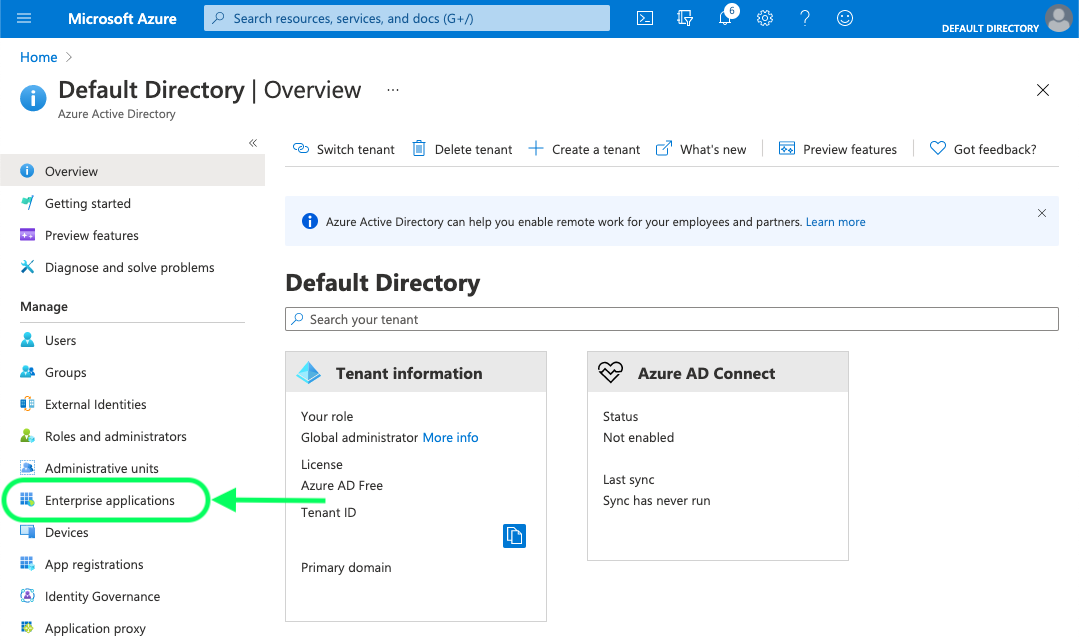Collapse the left navigation menu

pos(253,143)
